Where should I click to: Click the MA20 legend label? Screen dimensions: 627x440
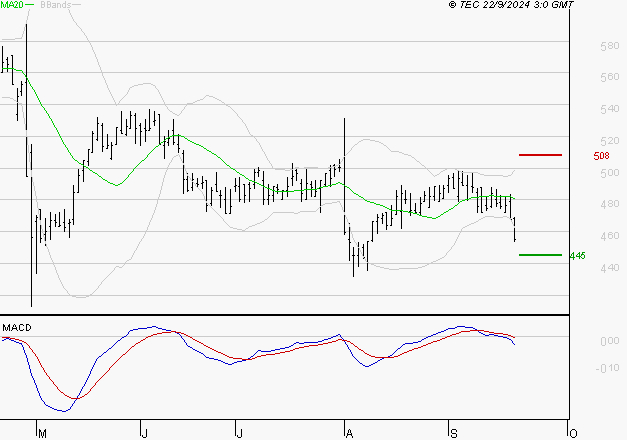[12, 5]
